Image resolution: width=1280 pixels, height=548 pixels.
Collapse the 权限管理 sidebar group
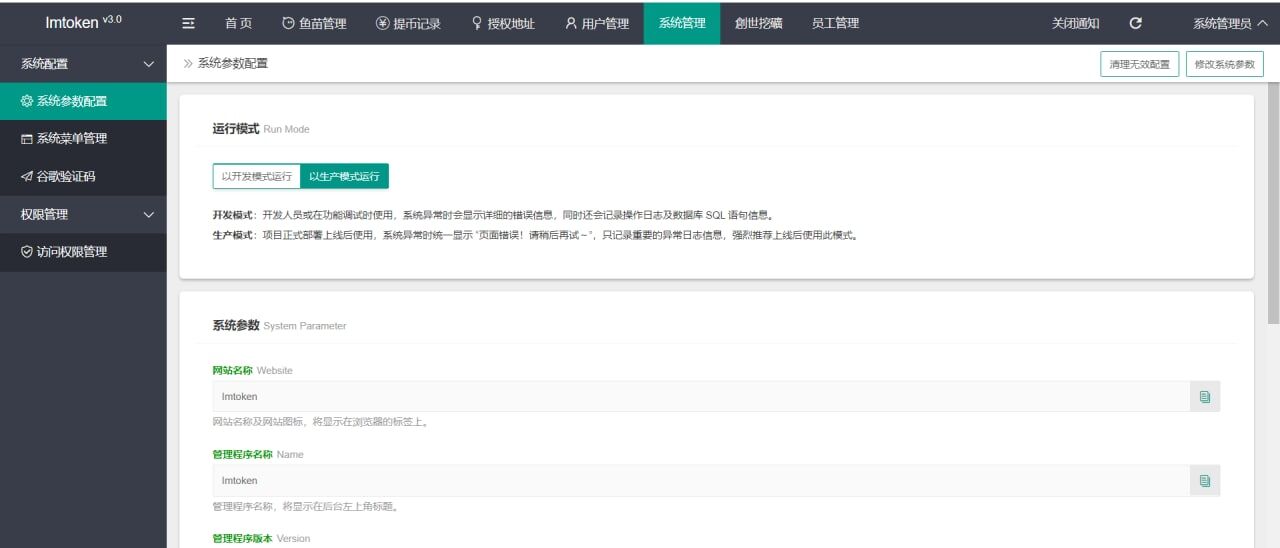tap(83, 214)
